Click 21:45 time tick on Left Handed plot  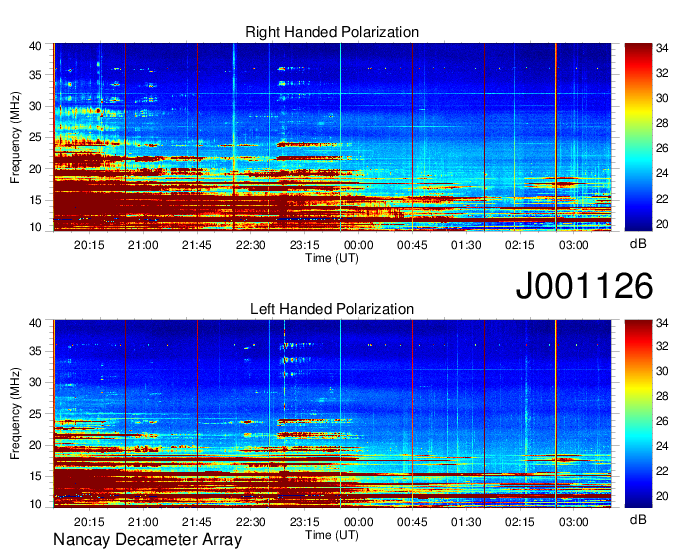click(x=196, y=522)
